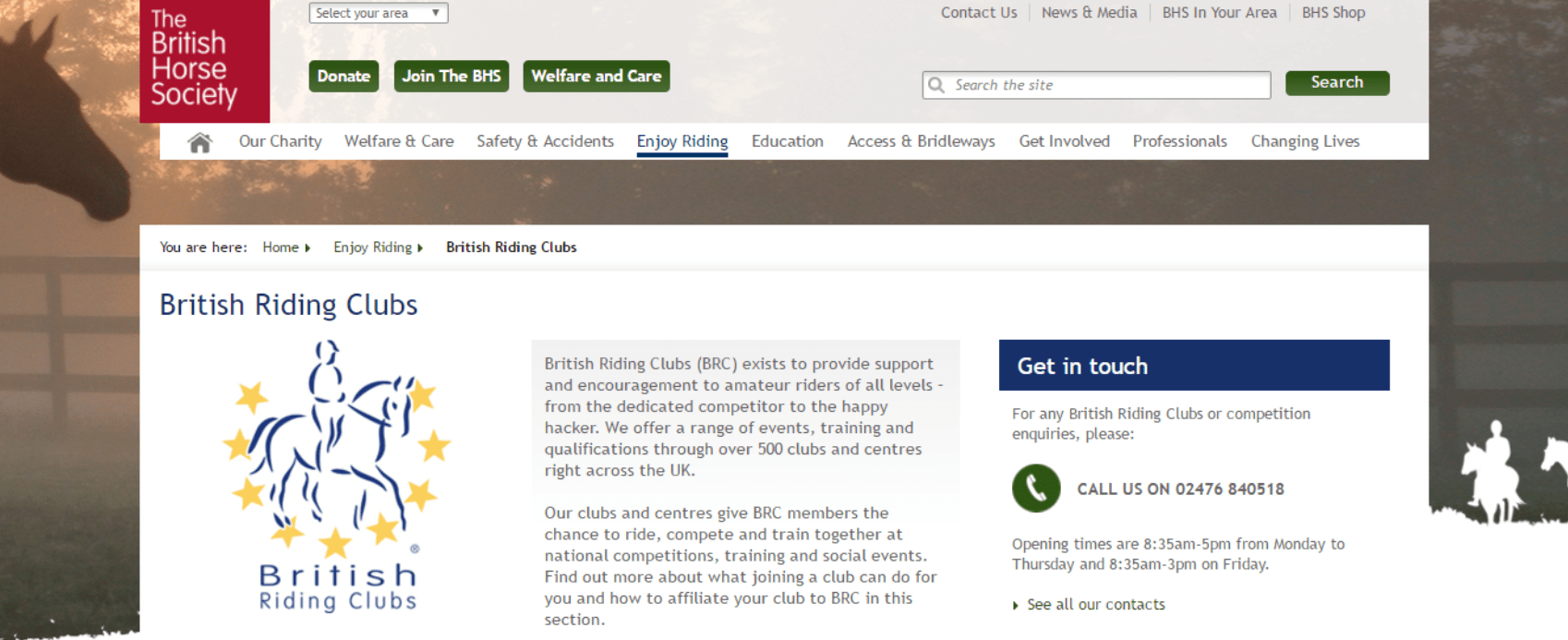Open the Welfare and Care green button
This screenshot has height=640, width=1568.
[x=597, y=76]
